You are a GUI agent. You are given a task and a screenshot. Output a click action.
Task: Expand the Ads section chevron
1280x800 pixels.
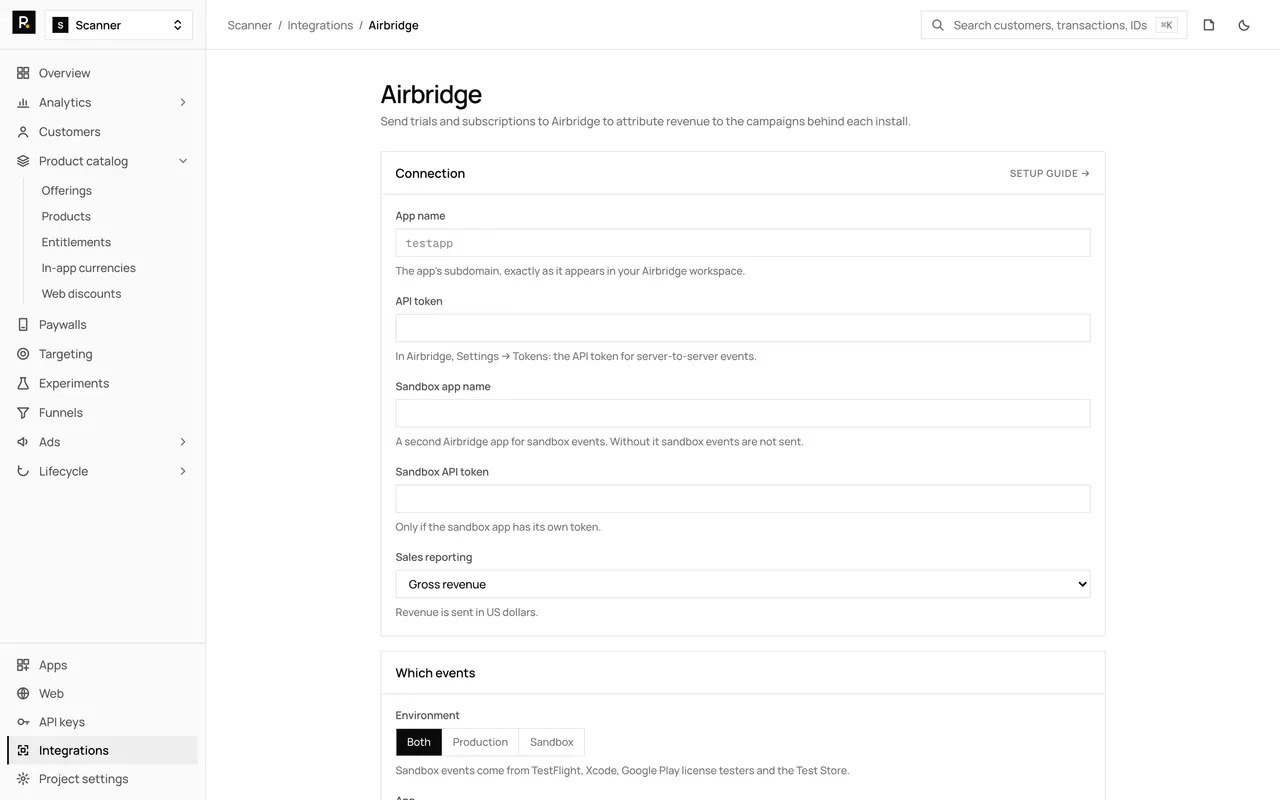coord(183,442)
